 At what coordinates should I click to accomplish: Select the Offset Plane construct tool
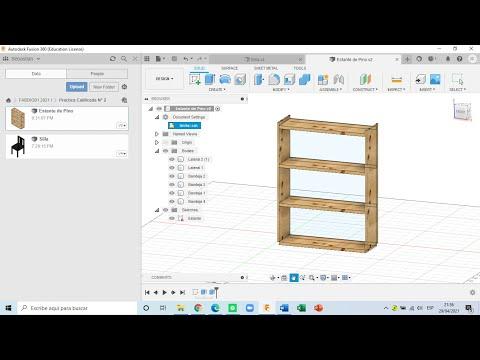tap(365, 79)
